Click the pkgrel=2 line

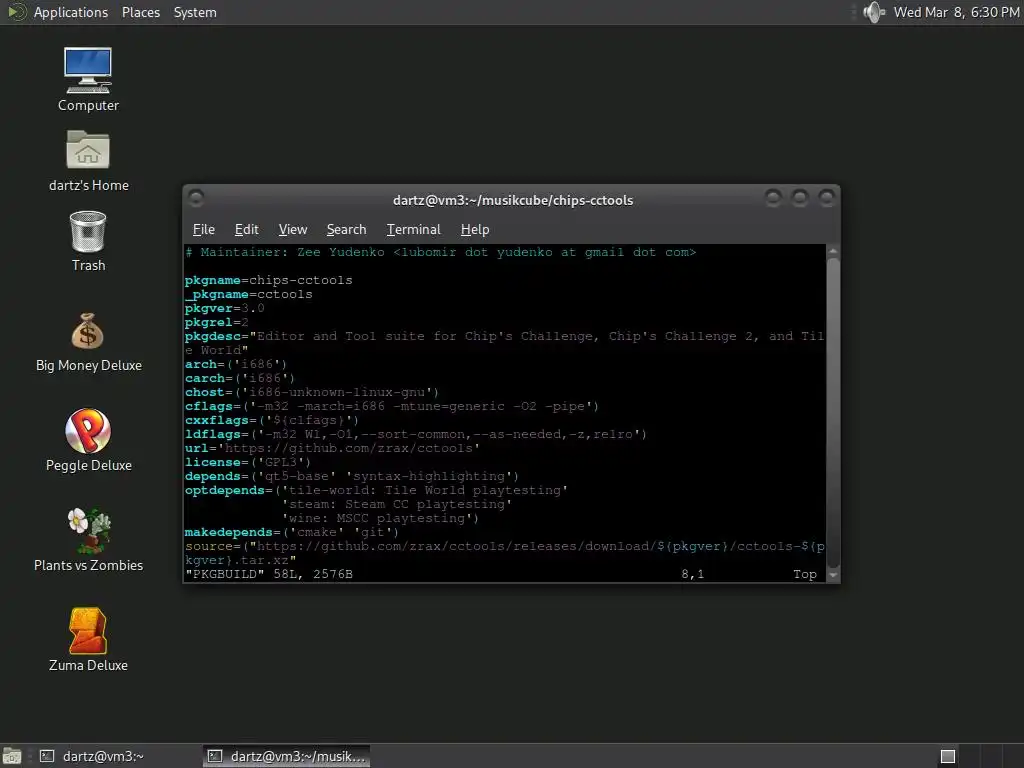click(217, 322)
